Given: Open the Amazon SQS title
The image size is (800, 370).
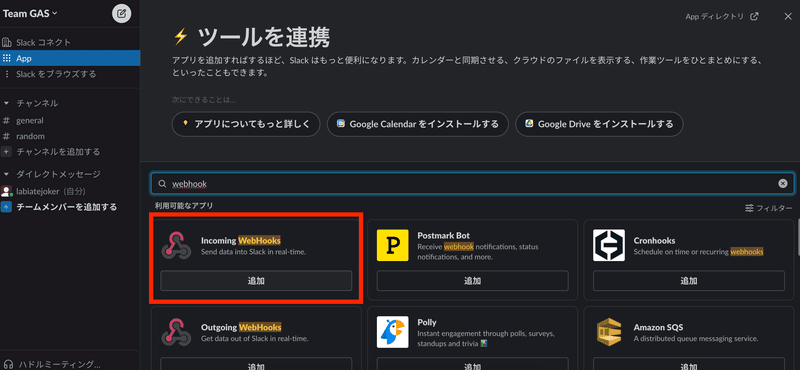Looking at the screenshot, I should click(x=658, y=327).
